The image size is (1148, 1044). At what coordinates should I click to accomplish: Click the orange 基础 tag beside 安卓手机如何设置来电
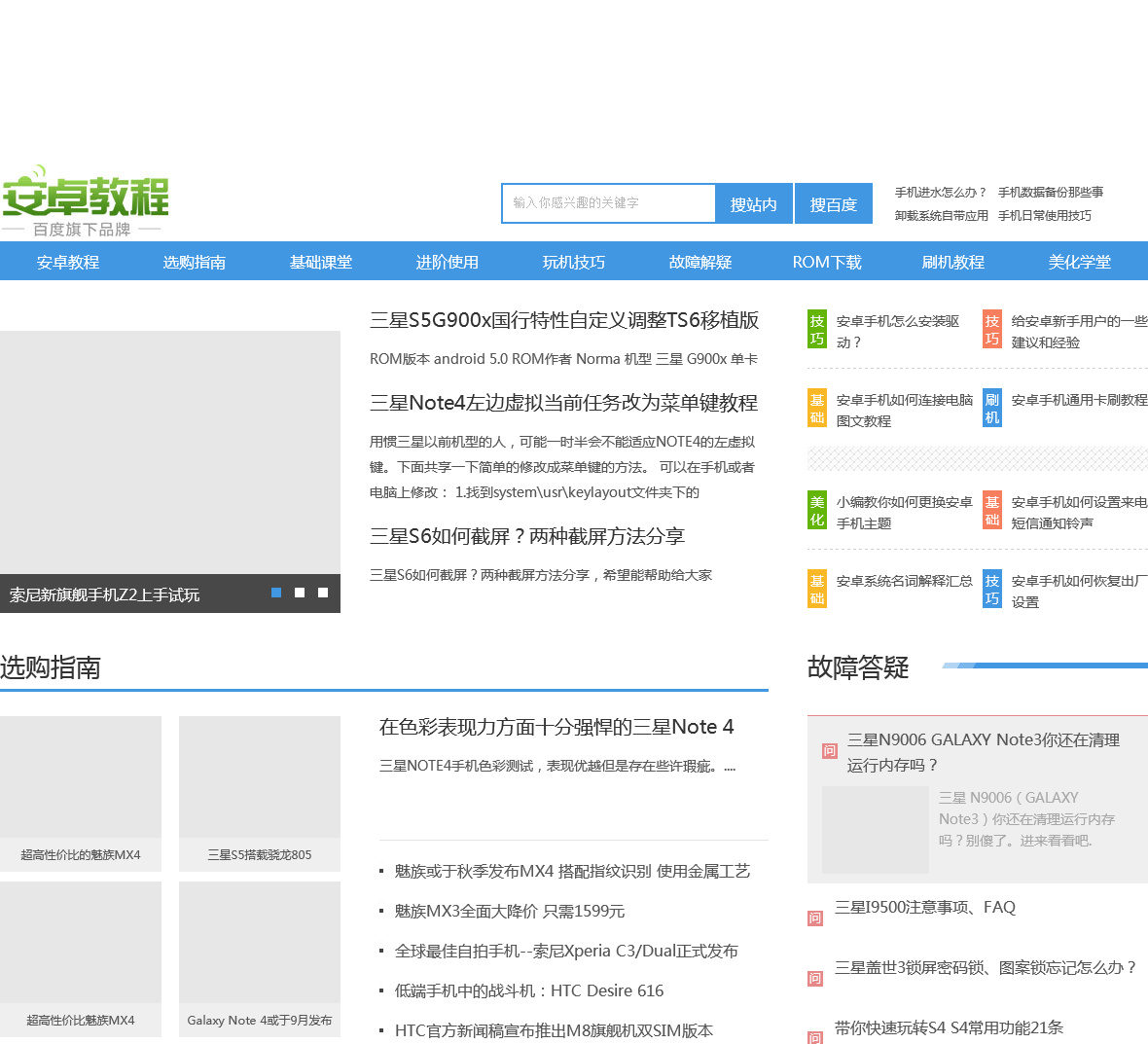(992, 510)
